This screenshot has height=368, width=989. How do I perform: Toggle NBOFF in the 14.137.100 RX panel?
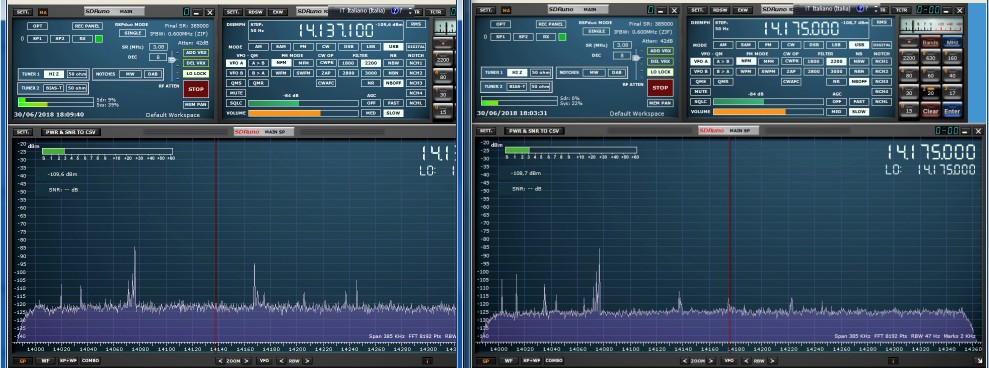394,83
